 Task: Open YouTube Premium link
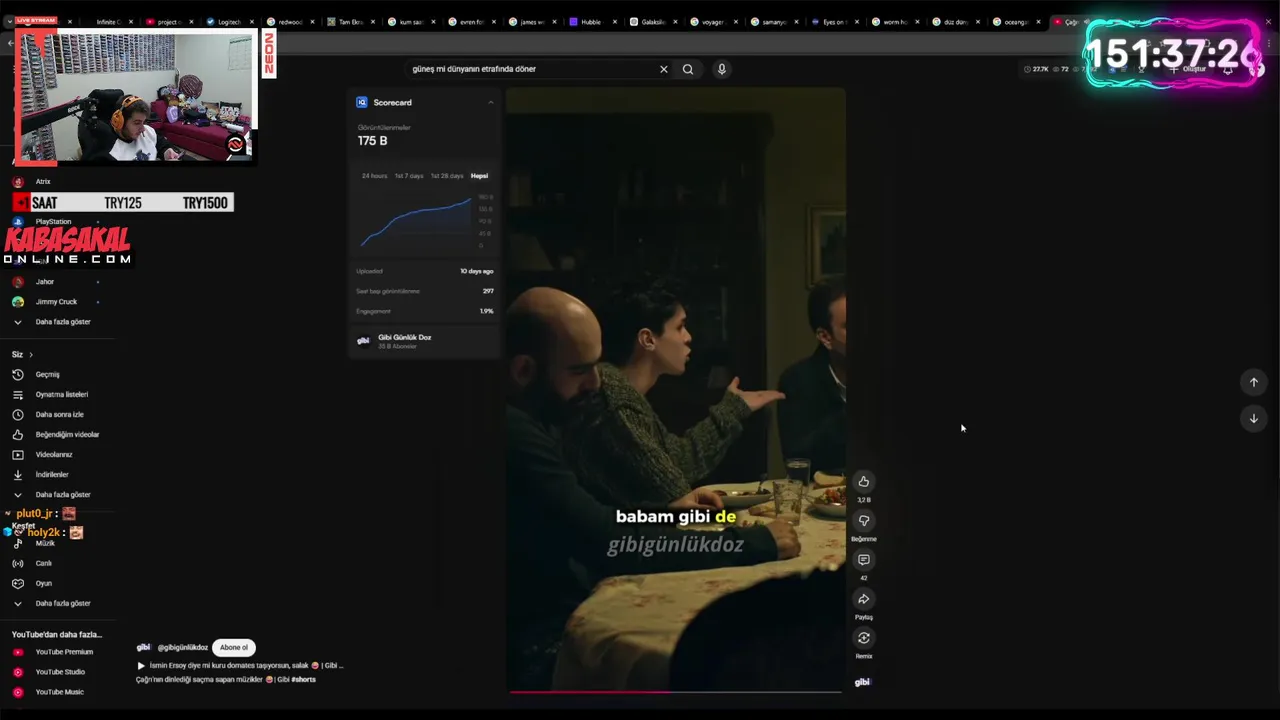(63, 652)
